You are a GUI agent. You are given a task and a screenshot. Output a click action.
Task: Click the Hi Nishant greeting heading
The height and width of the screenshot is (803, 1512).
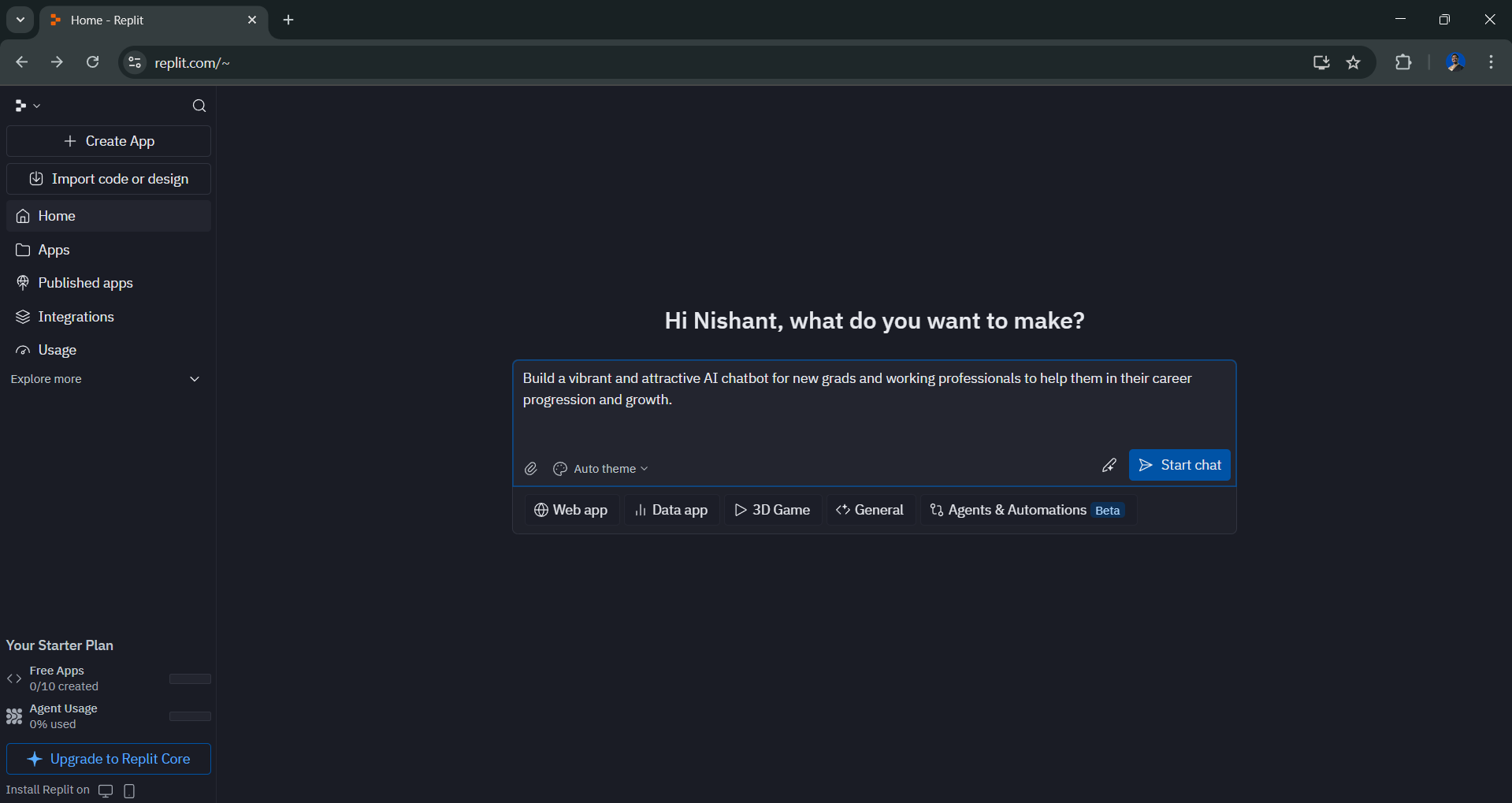875,321
